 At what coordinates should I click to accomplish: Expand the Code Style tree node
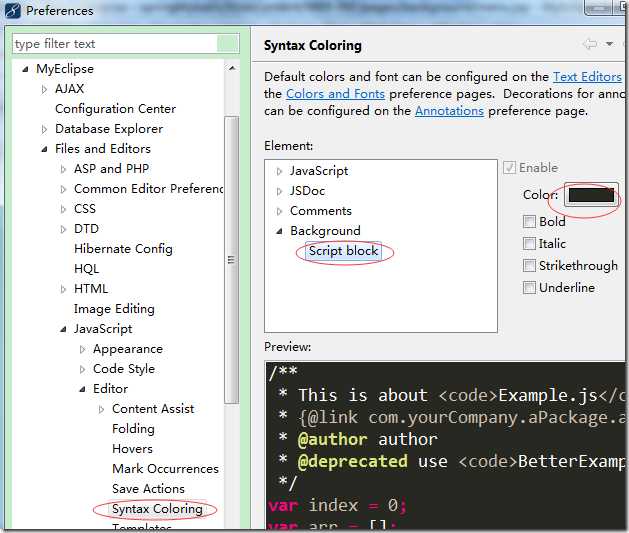coord(82,369)
